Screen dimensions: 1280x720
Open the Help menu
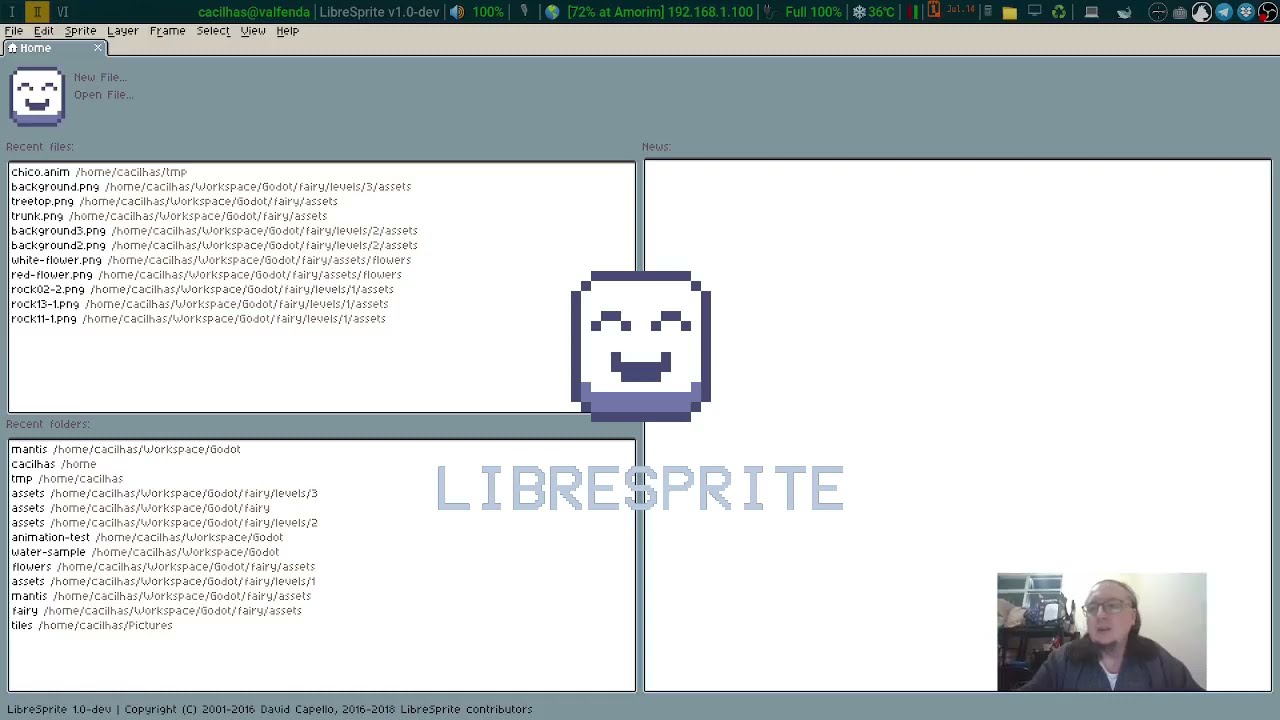pos(287,31)
